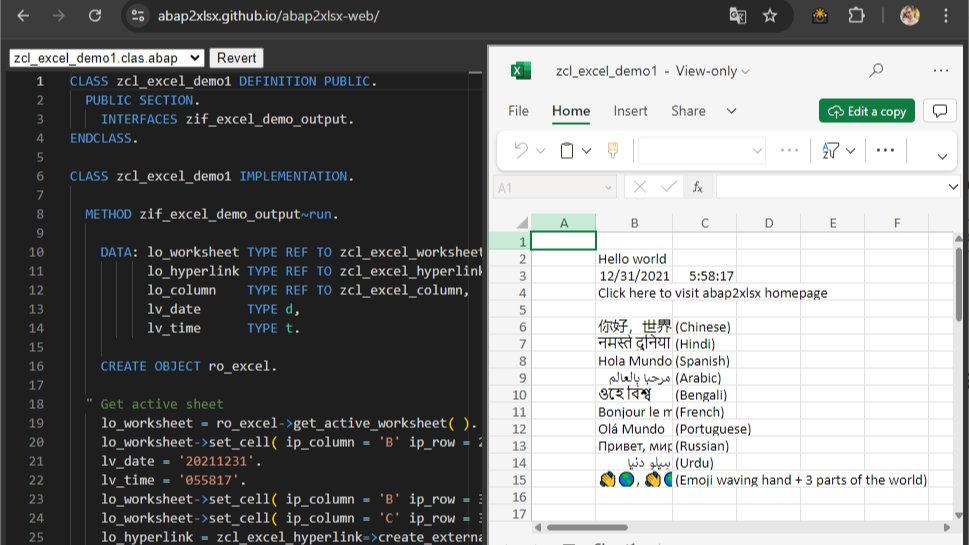Open site information icon in address bar
The width and height of the screenshot is (969, 545).
pyautogui.click(x=138, y=15)
